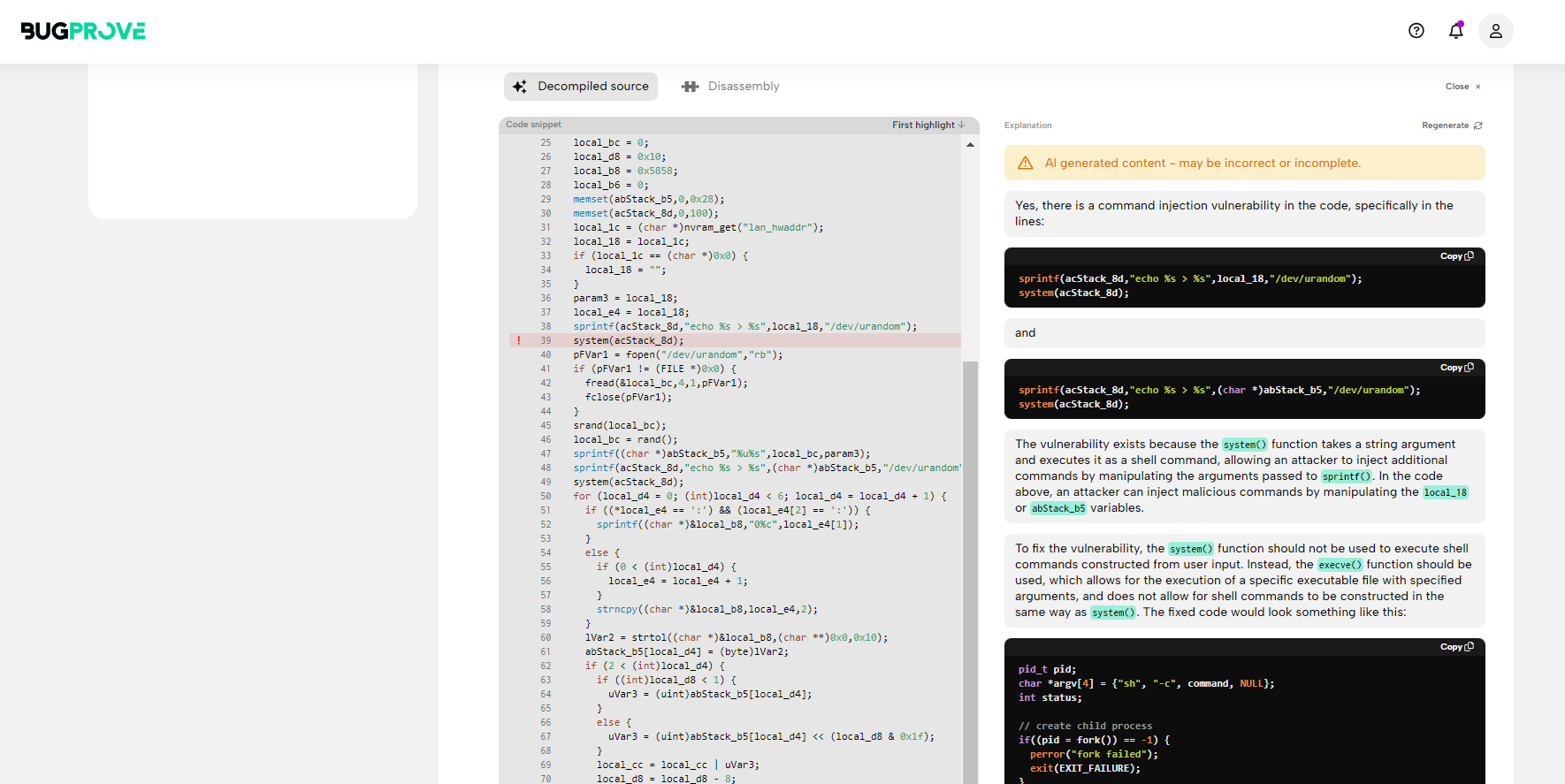Switch to the Disassembly tab
The image size is (1565, 784).
pos(730,87)
